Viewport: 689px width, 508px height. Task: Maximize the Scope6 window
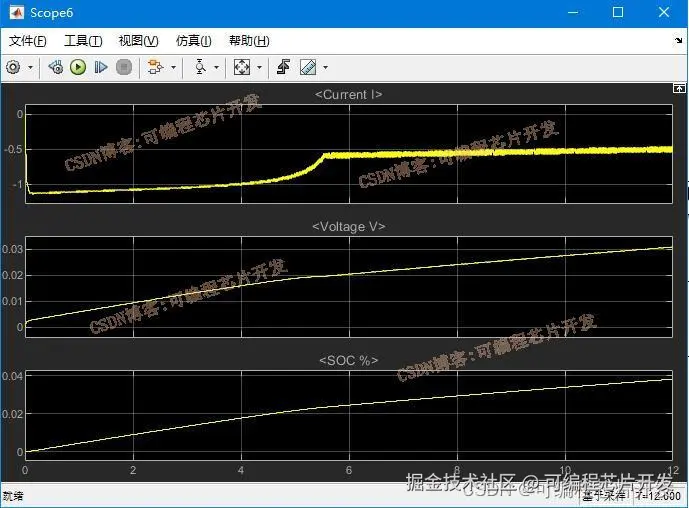coord(618,12)
